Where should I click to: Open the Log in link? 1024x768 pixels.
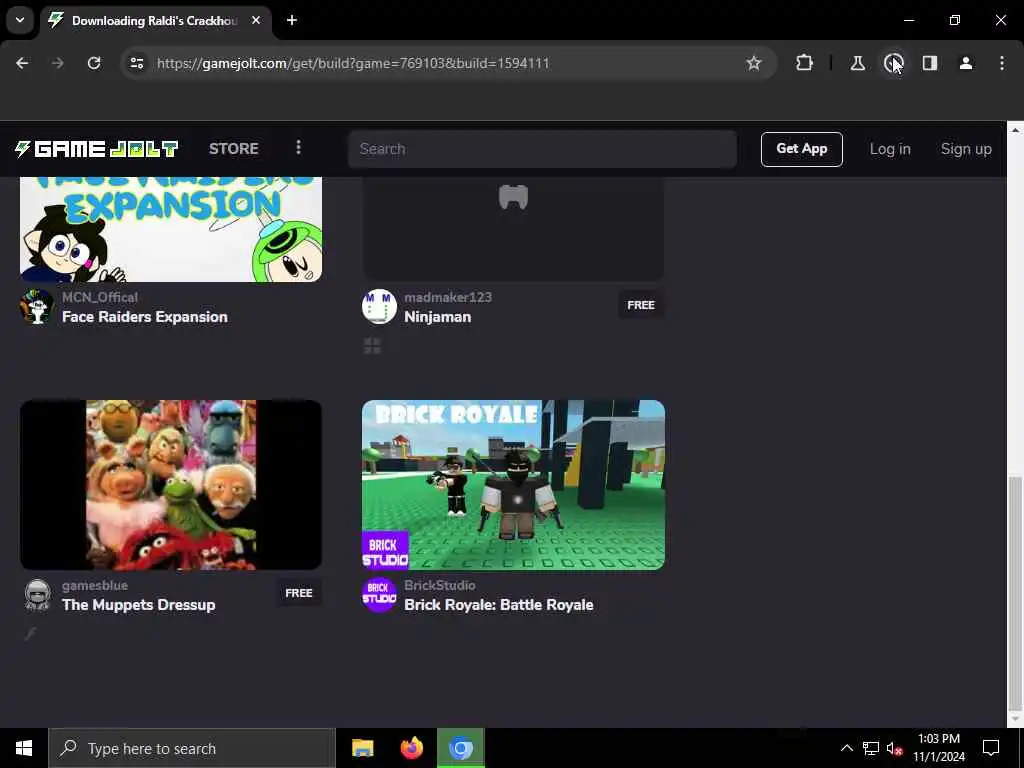pyautogui.click(x=889, y=149)
